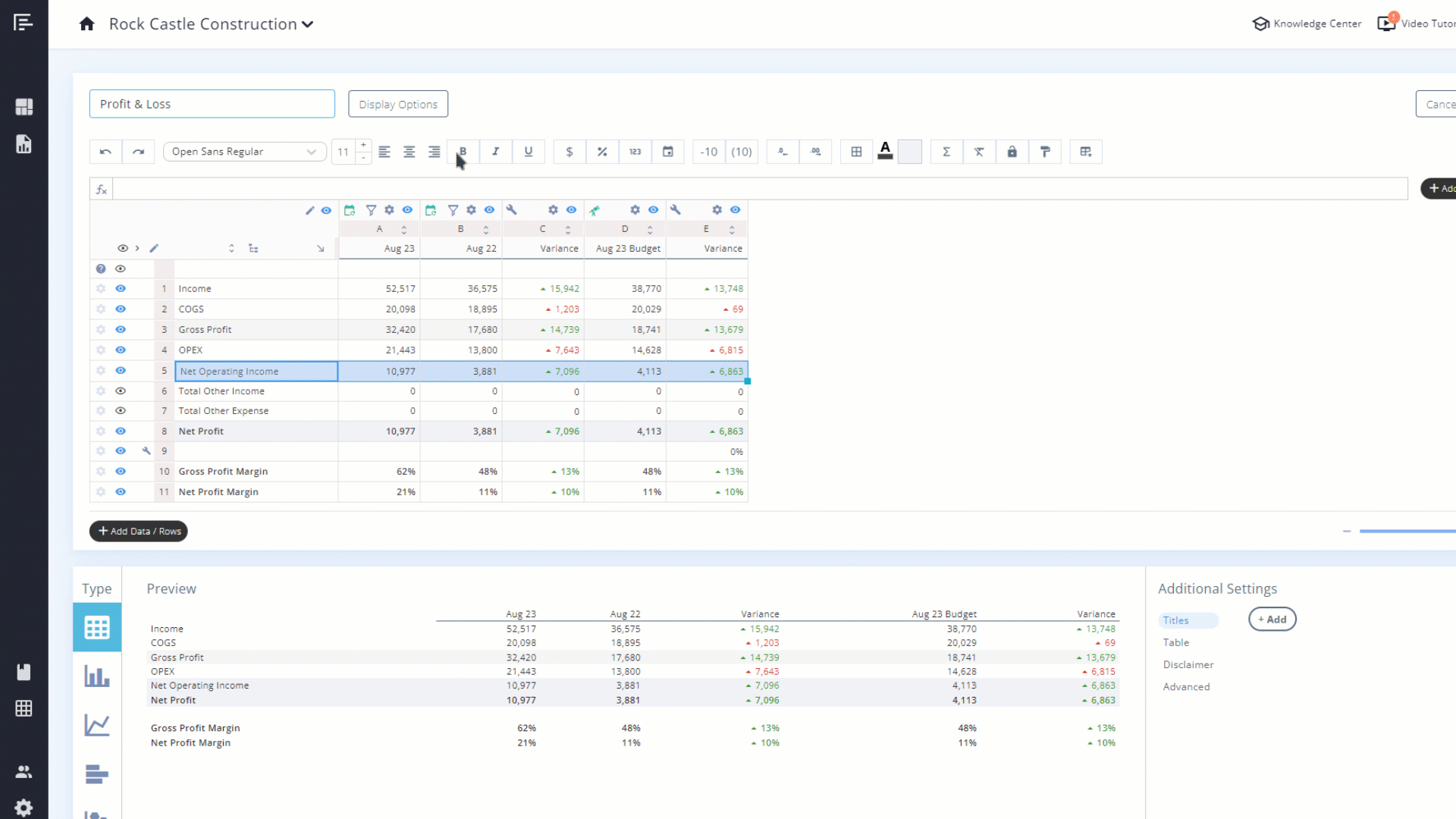Apply percentage number format
Viewport: 1456px width, 819px height.
click(602, 152)
